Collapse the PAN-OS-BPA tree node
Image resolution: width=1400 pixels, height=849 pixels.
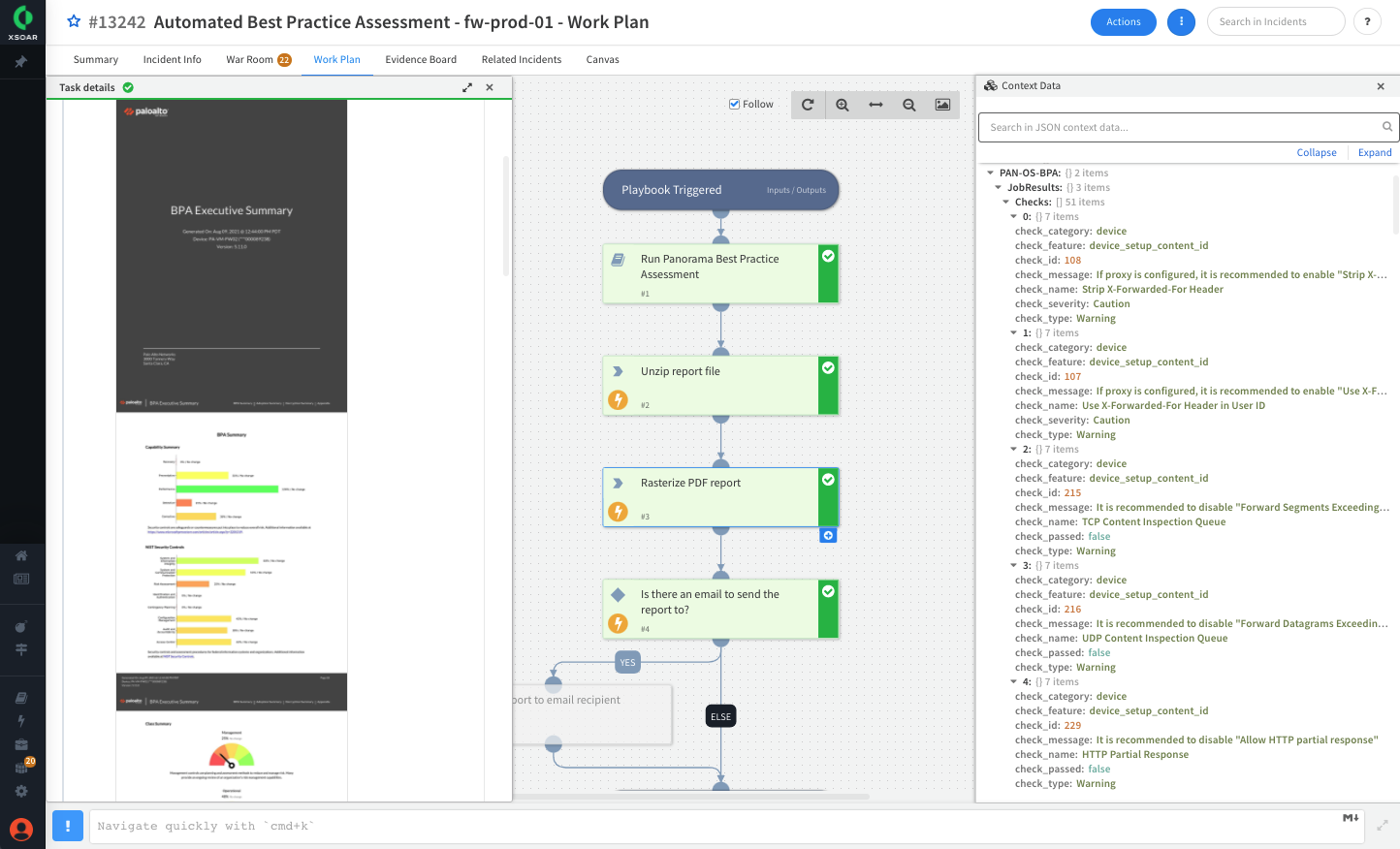click(x=990, y=173)
